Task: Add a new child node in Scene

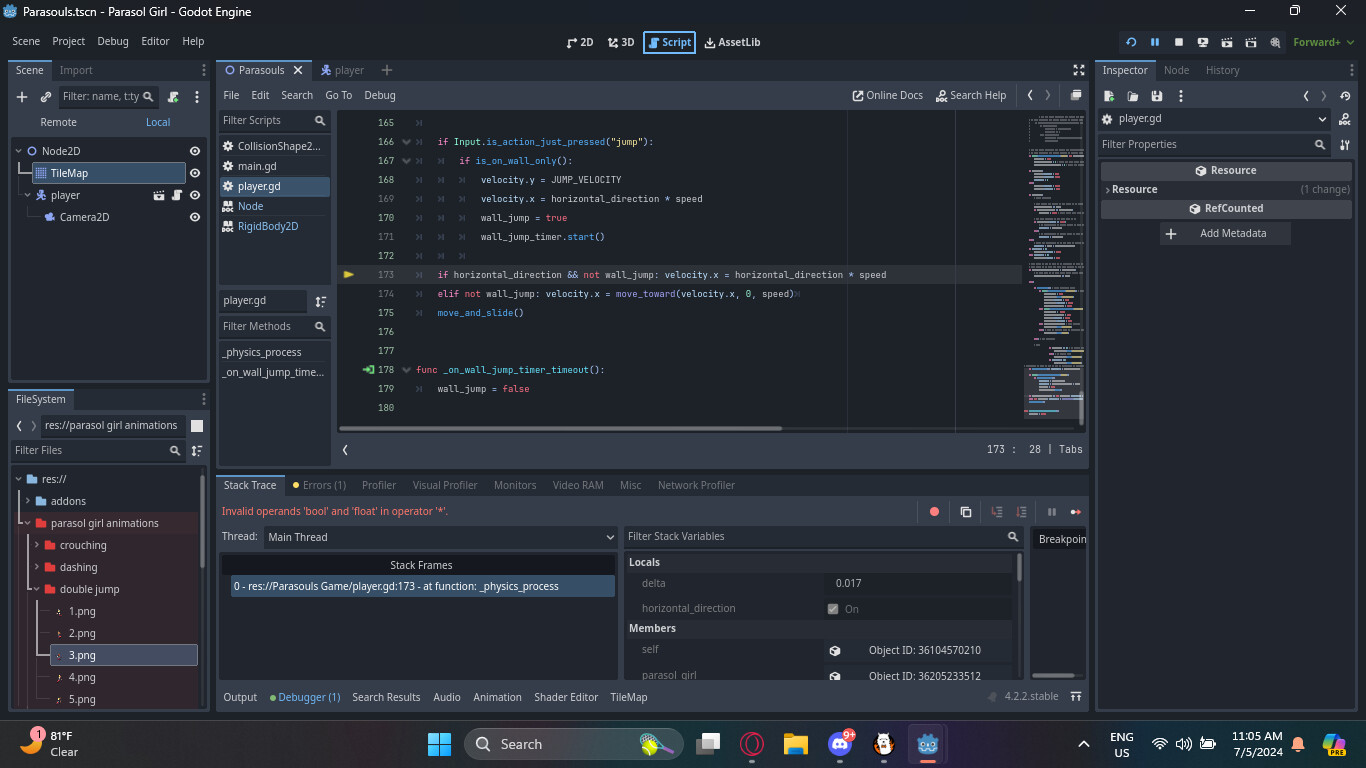Action: pos(22,97)
